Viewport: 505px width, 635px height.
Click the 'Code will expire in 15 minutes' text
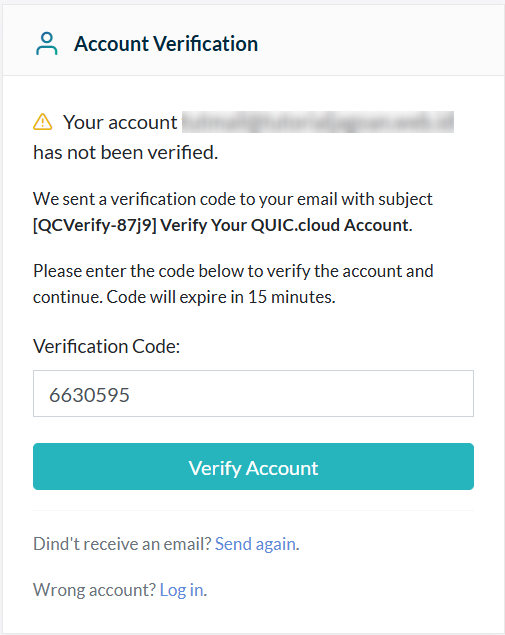(x=221, y=297)
